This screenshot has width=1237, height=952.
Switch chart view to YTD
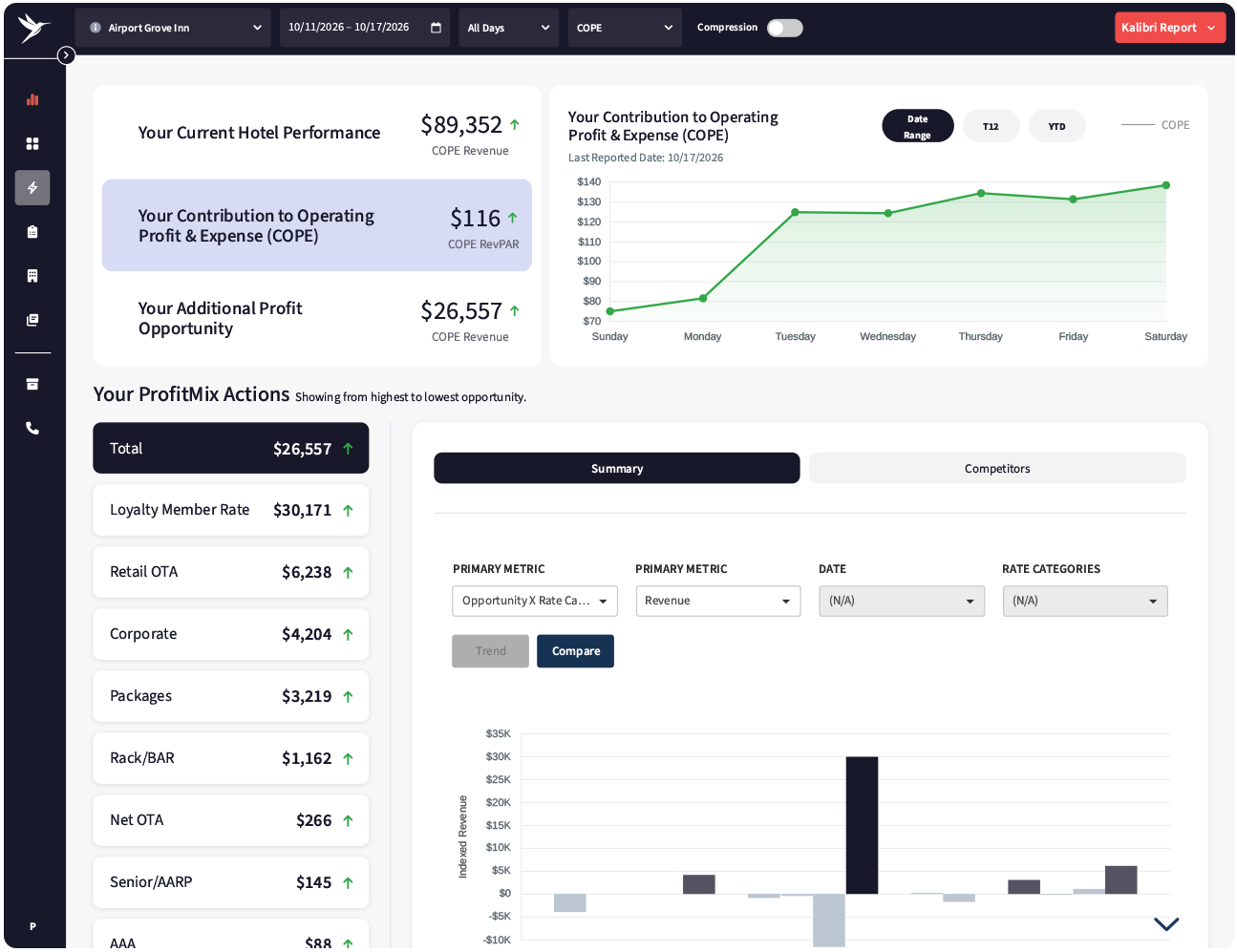pos(1056,126)
